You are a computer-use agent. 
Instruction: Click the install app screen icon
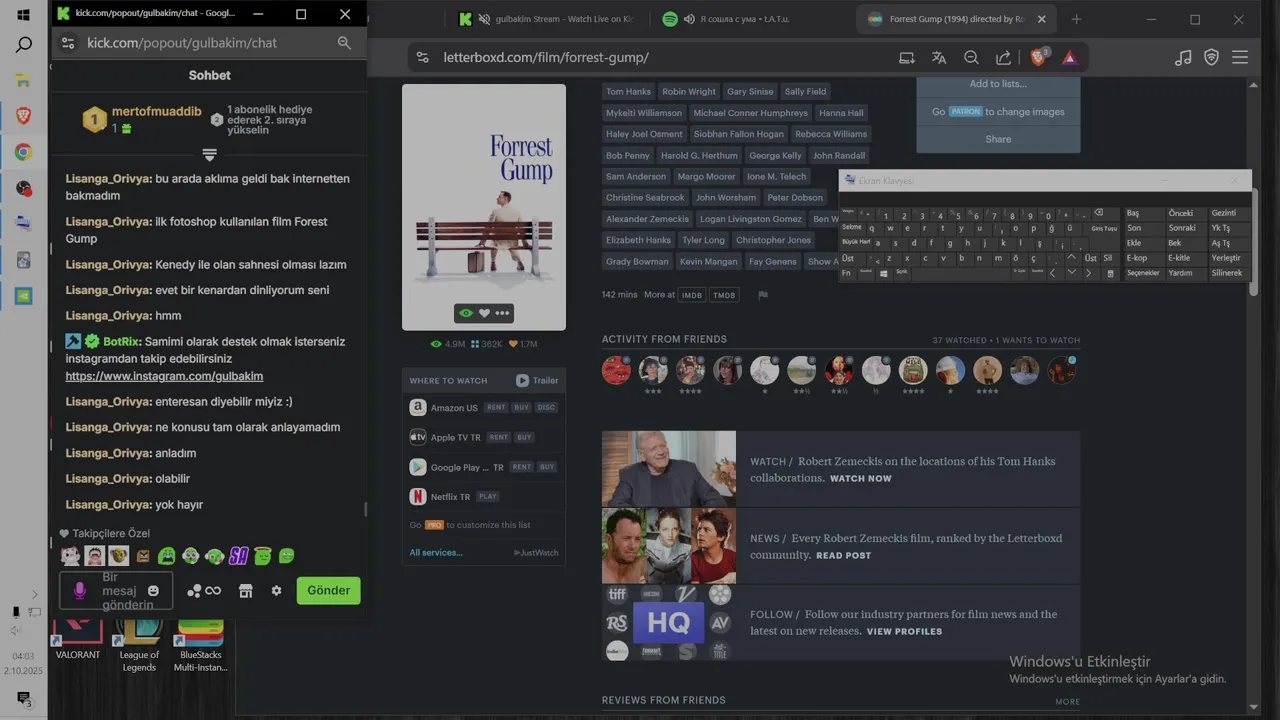[907, 58]
